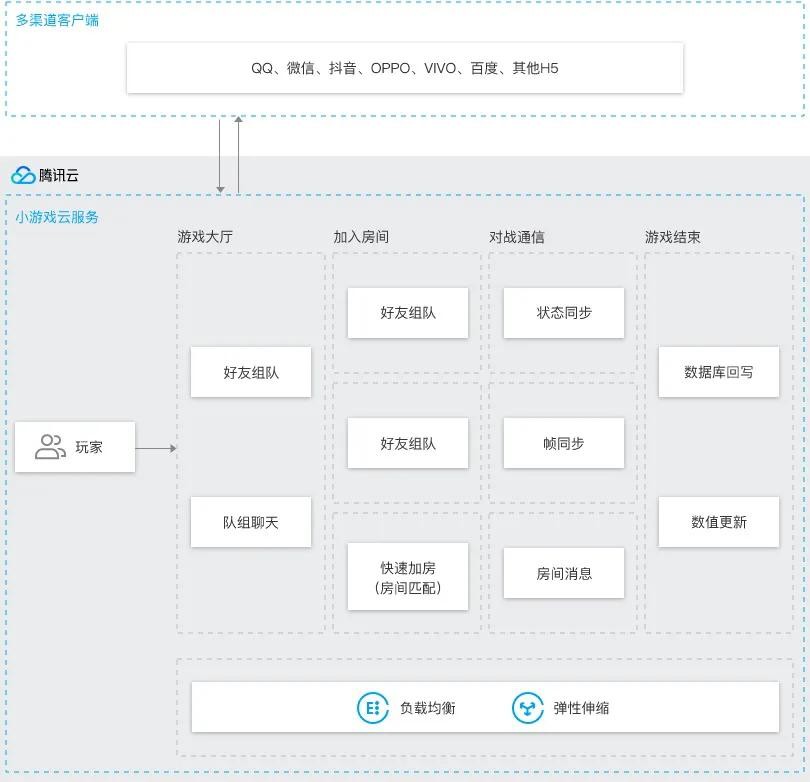Open the 数据库回写 box
This screenshot has height=782, width=810.
coord(718,372)
